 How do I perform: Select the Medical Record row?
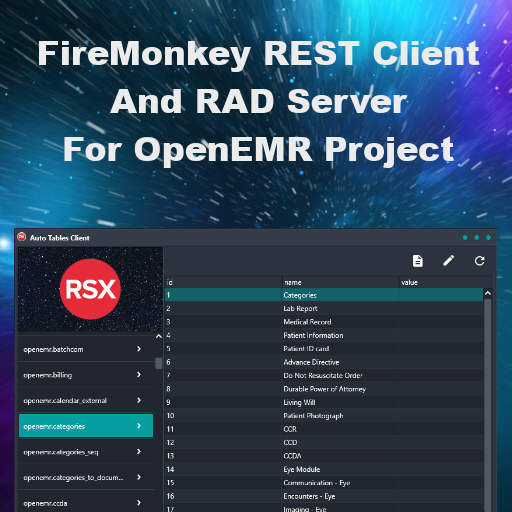coord(324,322)
